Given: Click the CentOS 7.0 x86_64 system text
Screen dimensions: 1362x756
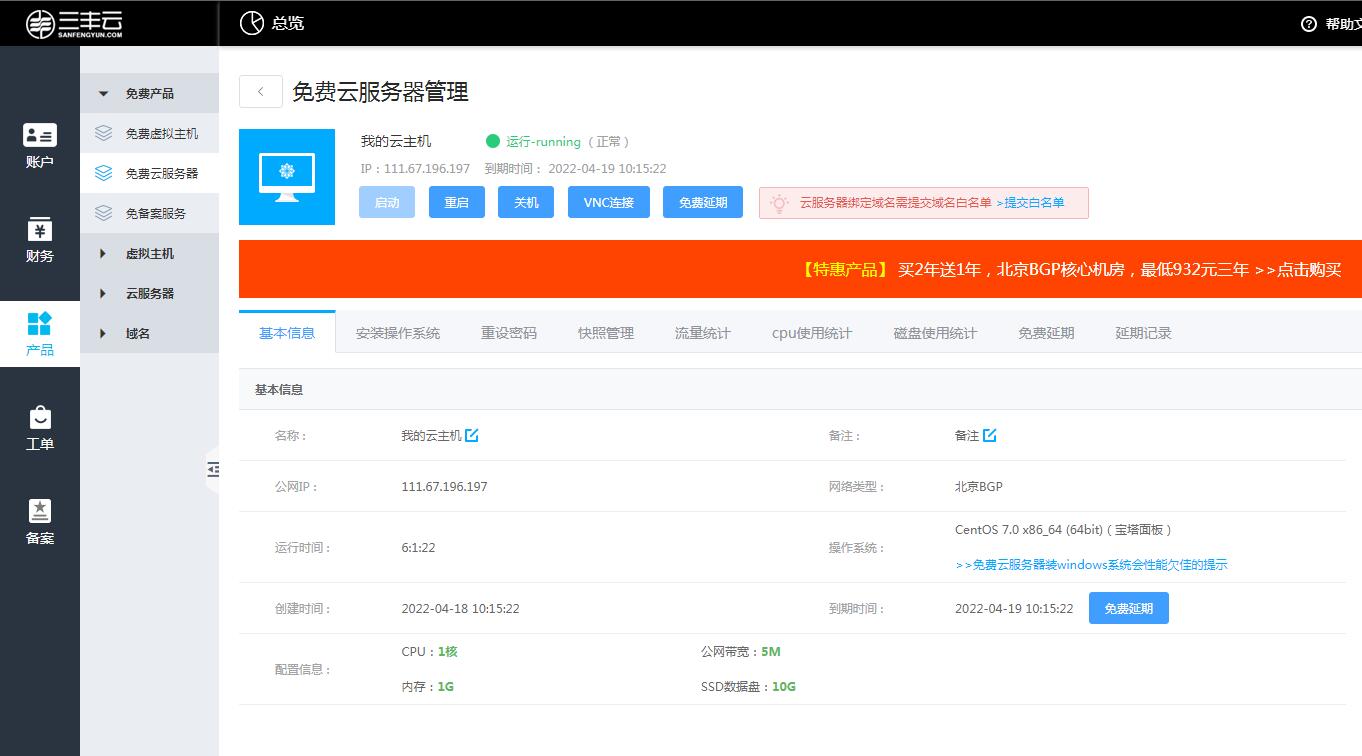Looking at the screenshot, I should pos(1063,530).
